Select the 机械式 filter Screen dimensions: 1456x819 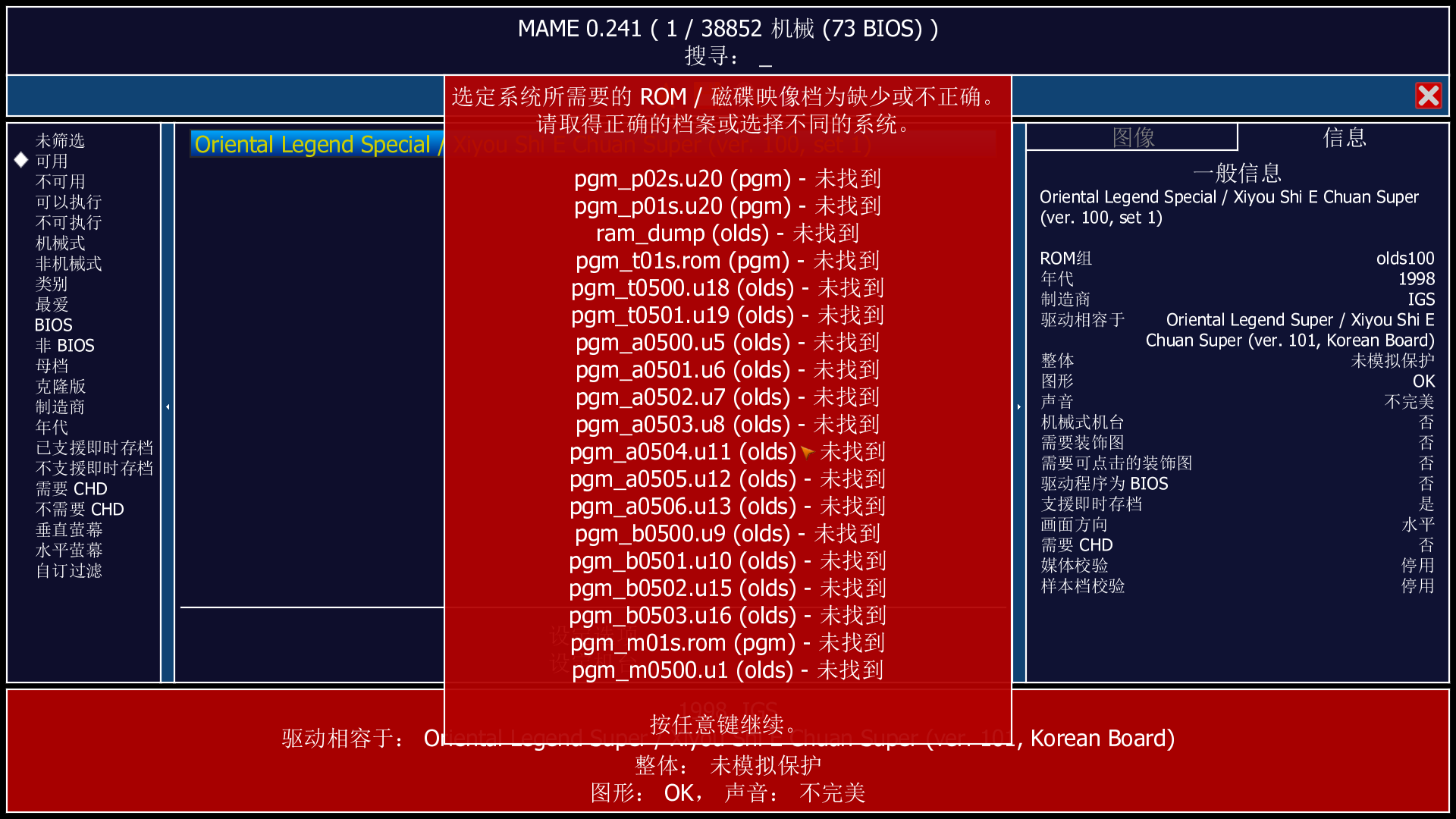(x=60, y=243)
